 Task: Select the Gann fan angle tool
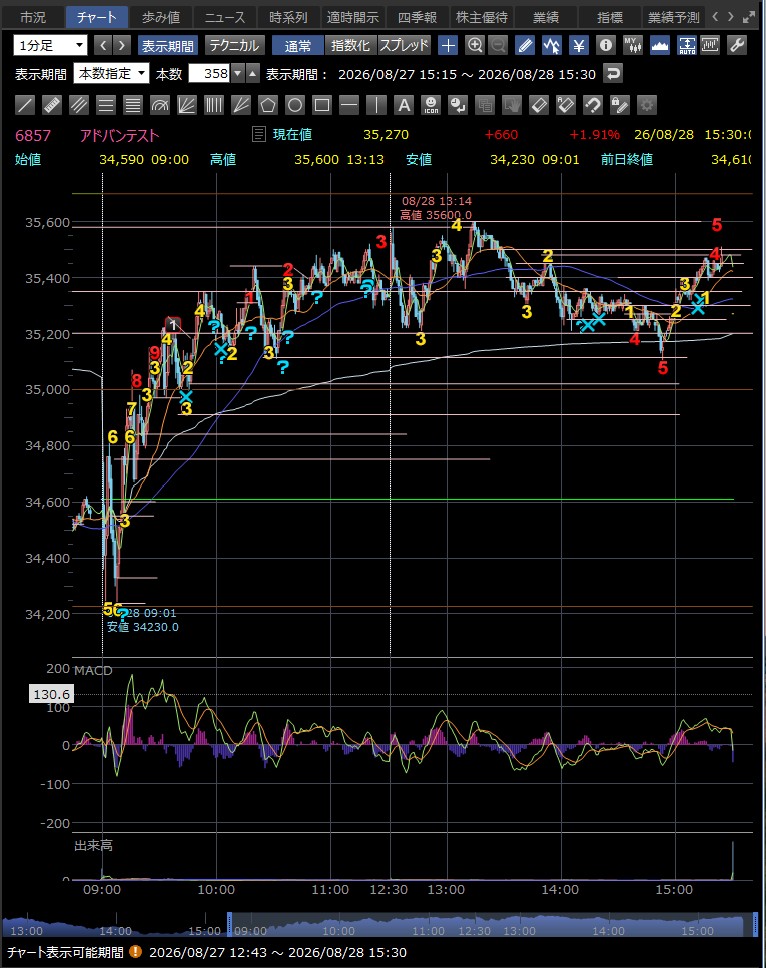pos(241,105)
